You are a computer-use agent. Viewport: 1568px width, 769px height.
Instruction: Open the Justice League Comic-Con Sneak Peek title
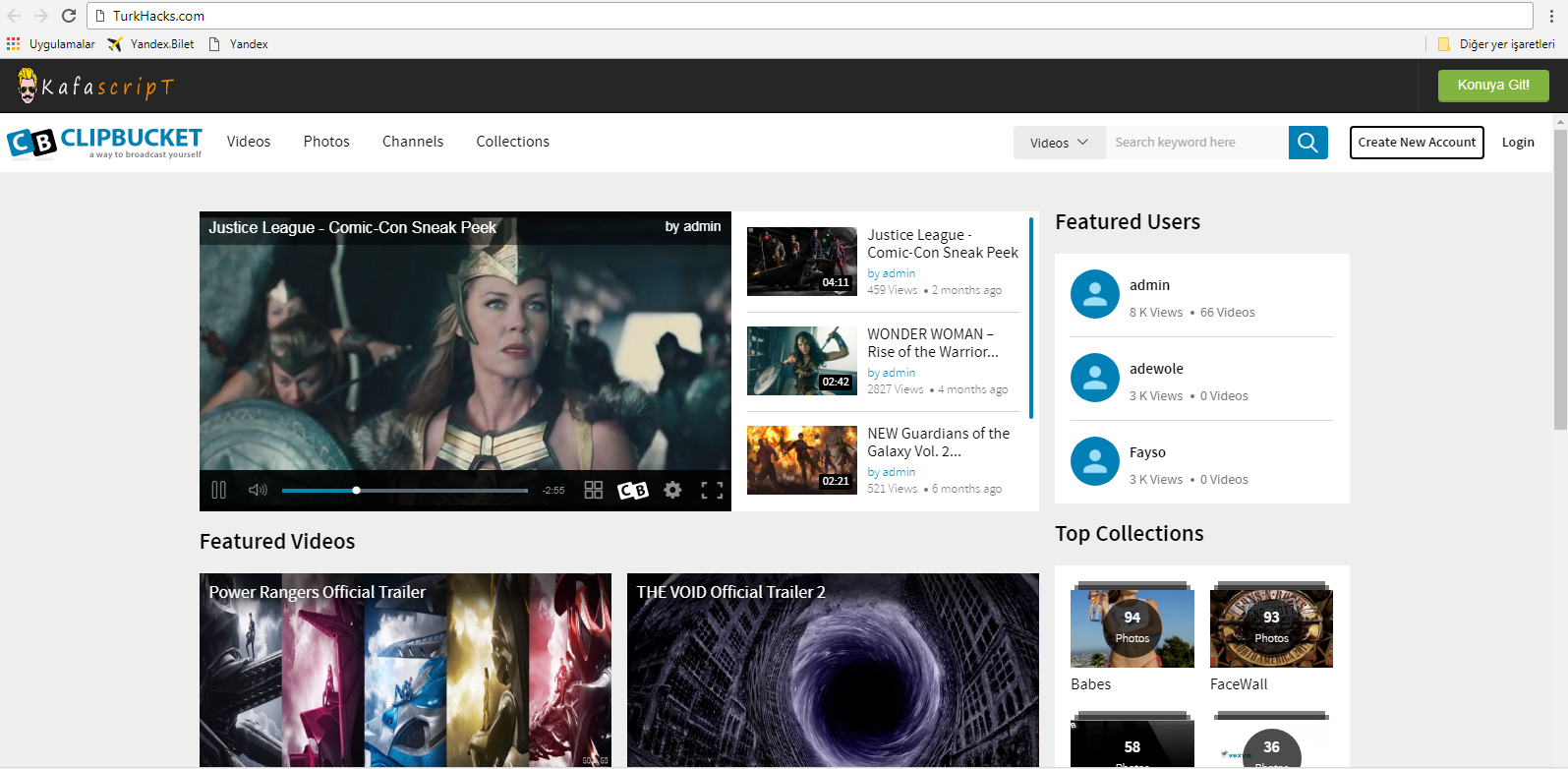(943, 244)
